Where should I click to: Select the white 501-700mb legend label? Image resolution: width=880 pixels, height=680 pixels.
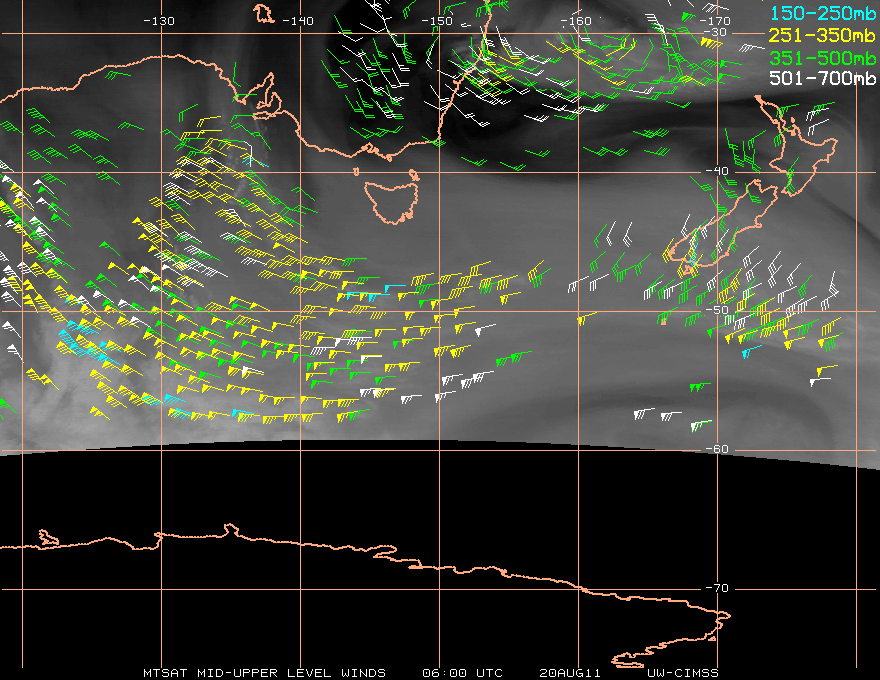tap(821, 78)
